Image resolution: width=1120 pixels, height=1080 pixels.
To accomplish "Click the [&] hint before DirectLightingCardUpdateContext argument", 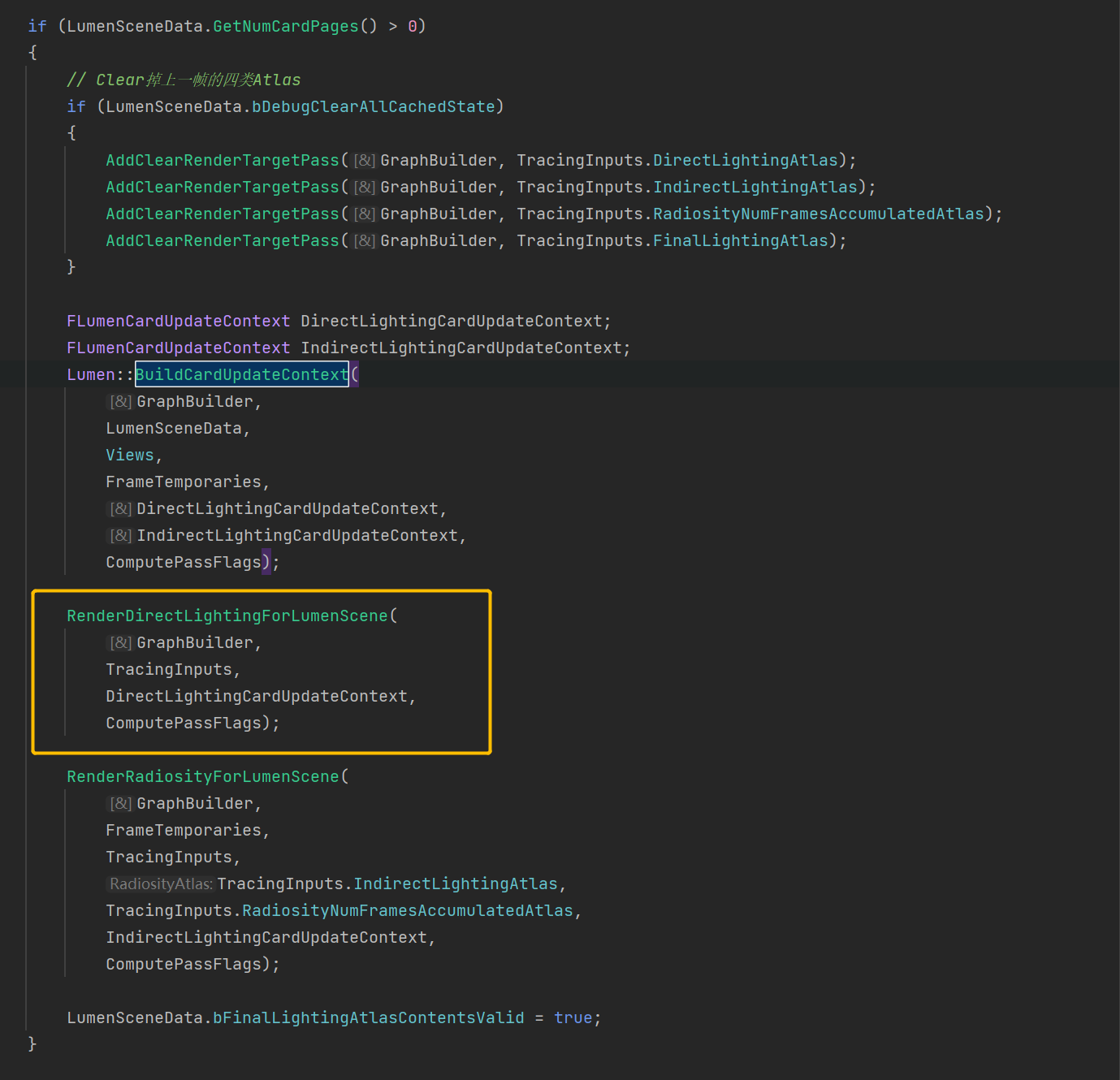I will pos(121,508).
